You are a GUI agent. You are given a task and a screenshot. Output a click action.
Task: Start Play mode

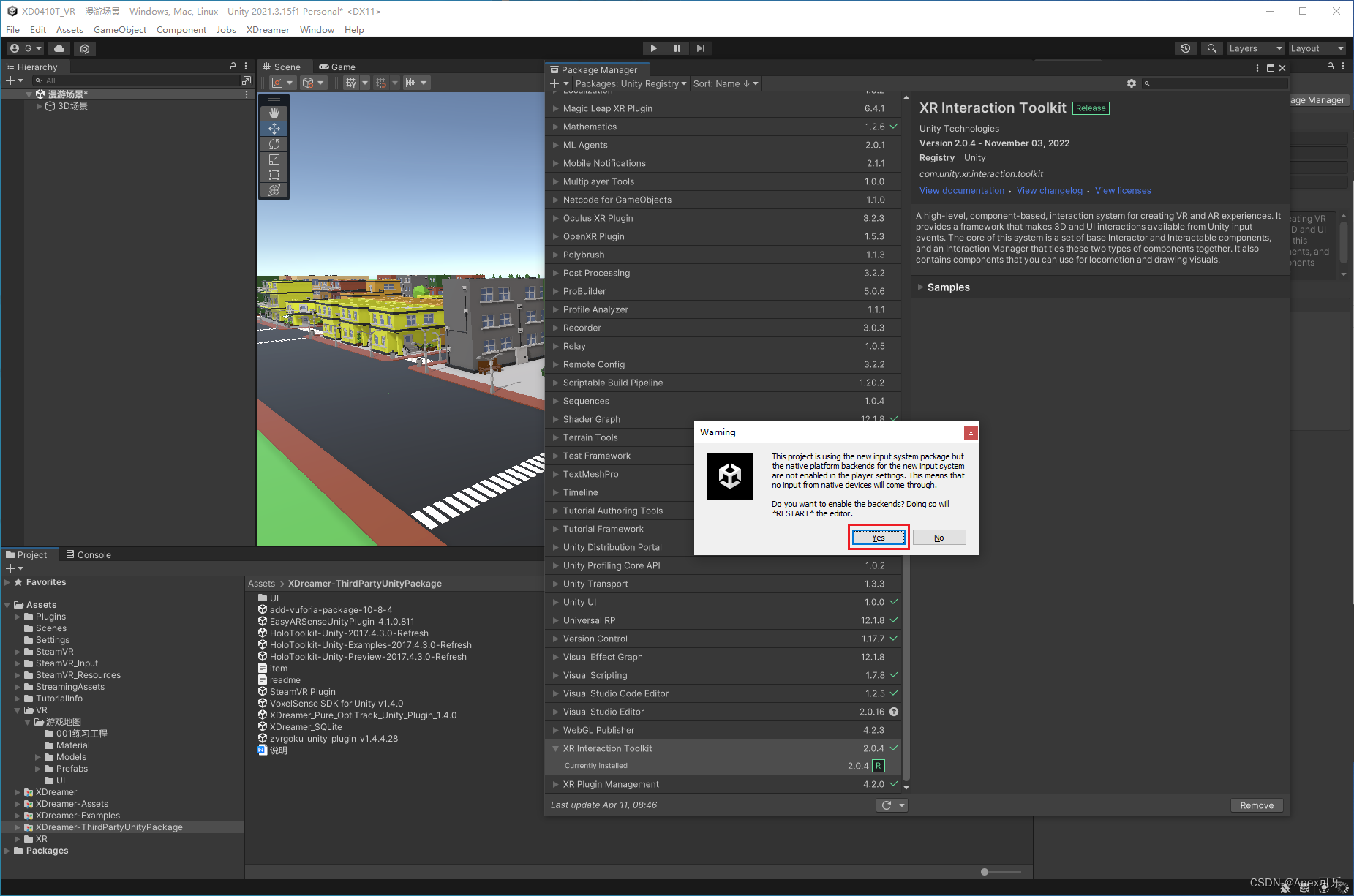pos(653,48)
